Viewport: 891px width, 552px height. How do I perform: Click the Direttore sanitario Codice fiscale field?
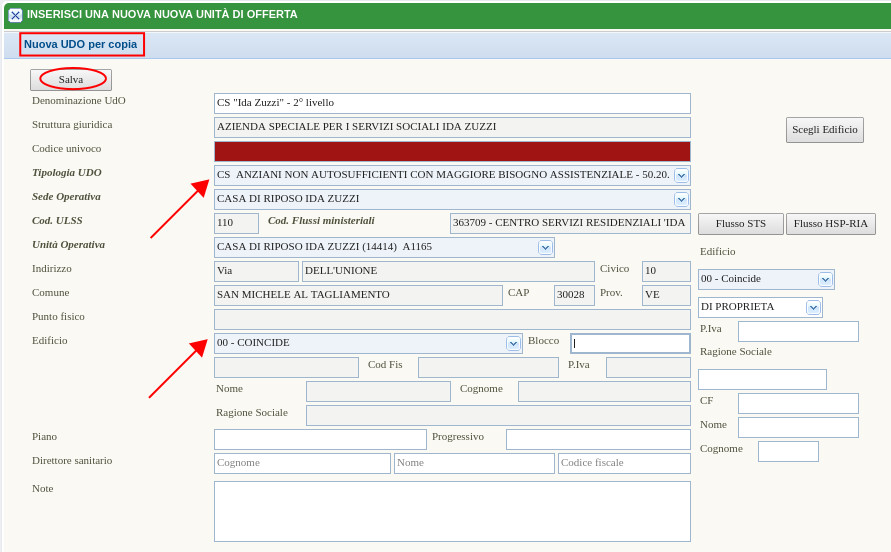pos(624,463)
